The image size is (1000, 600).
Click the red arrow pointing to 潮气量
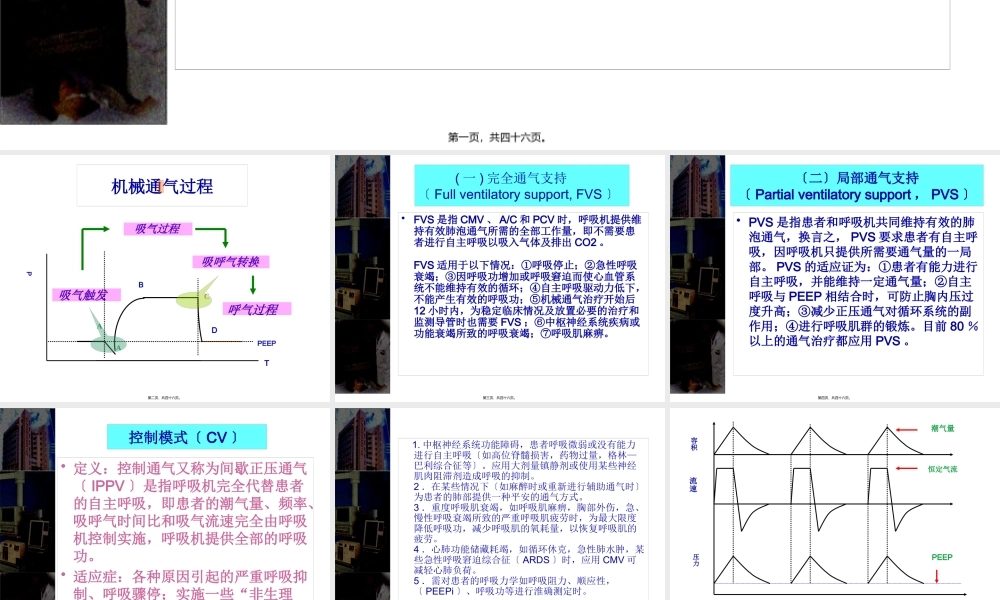905,429
